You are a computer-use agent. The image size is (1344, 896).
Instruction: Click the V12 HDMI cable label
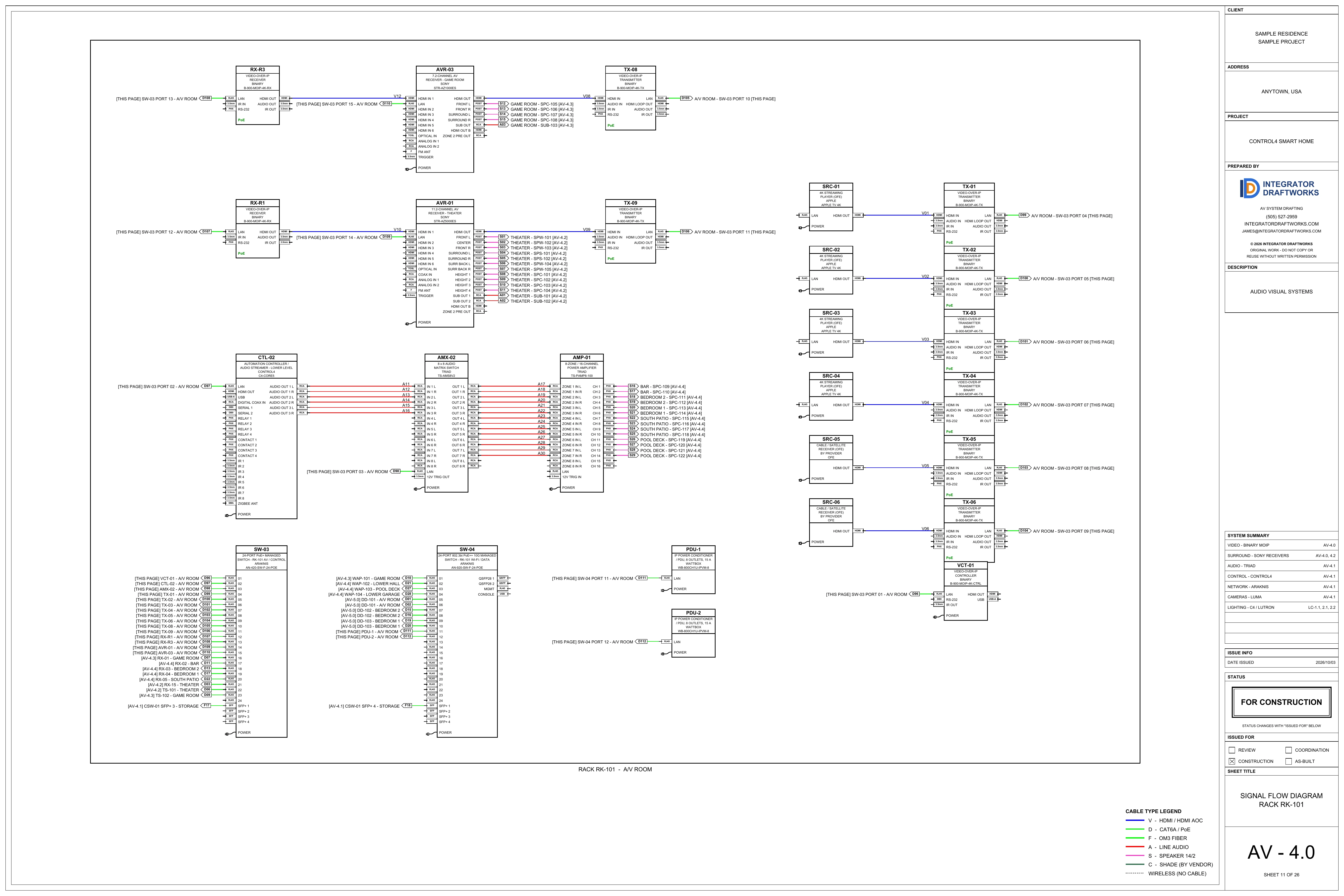click(397, 96)
